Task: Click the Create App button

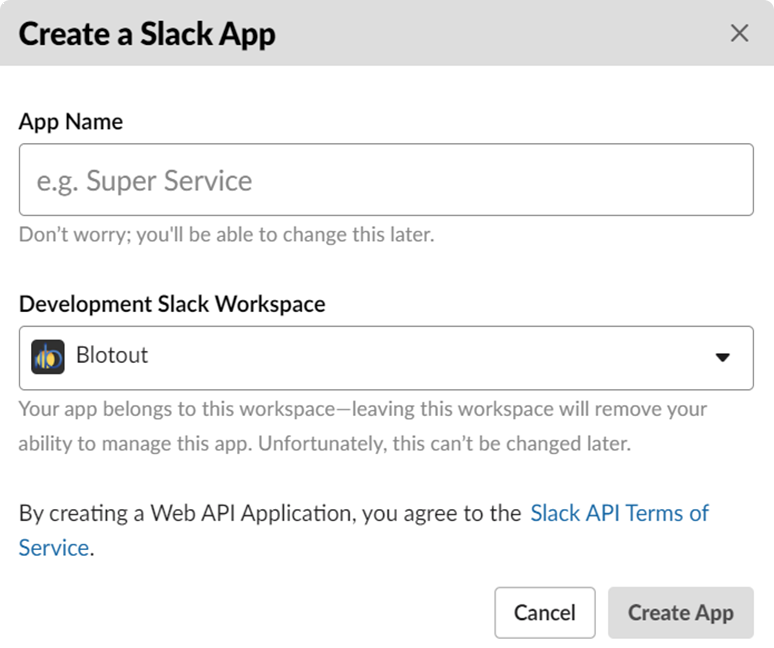Action: point(681,612)
